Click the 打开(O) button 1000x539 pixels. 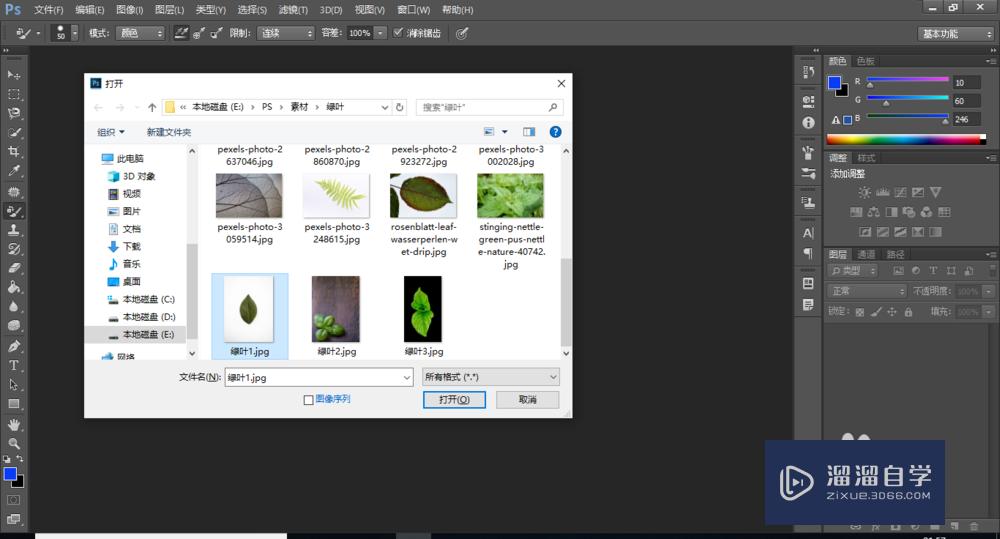(x=454, y=400)
